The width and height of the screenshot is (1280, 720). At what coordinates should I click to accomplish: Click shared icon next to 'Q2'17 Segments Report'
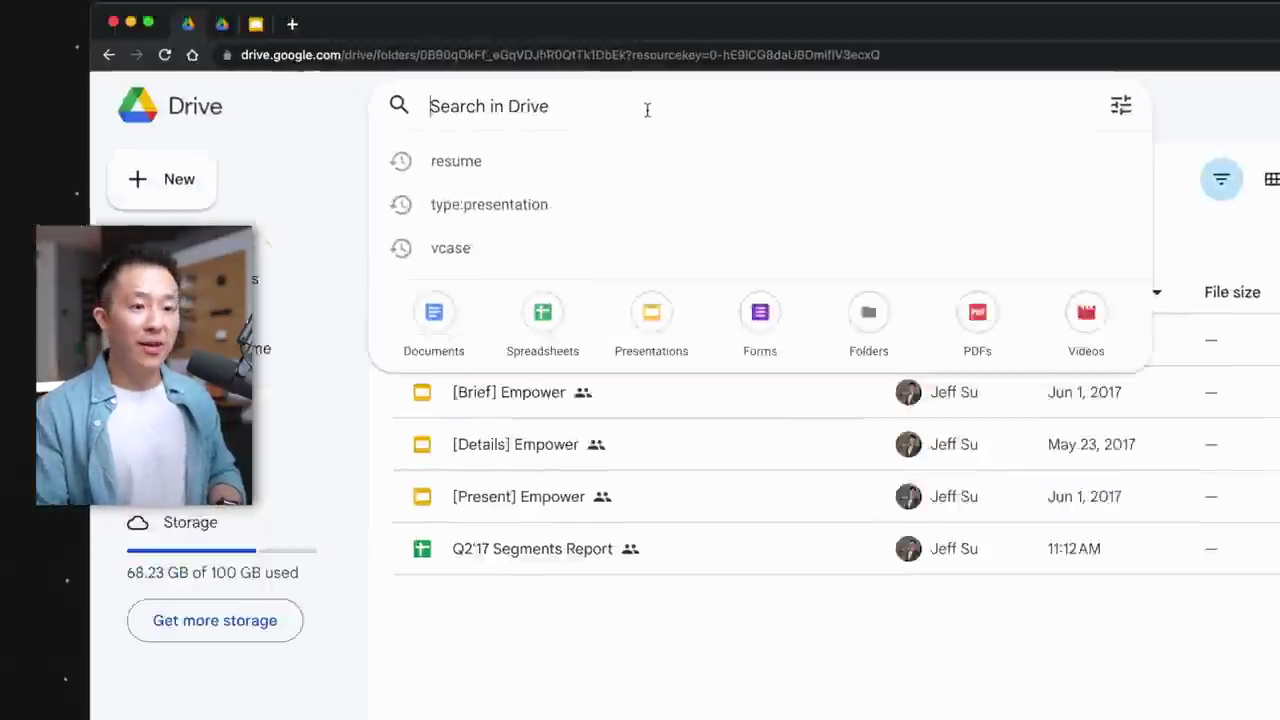click(x=630, y=549)
